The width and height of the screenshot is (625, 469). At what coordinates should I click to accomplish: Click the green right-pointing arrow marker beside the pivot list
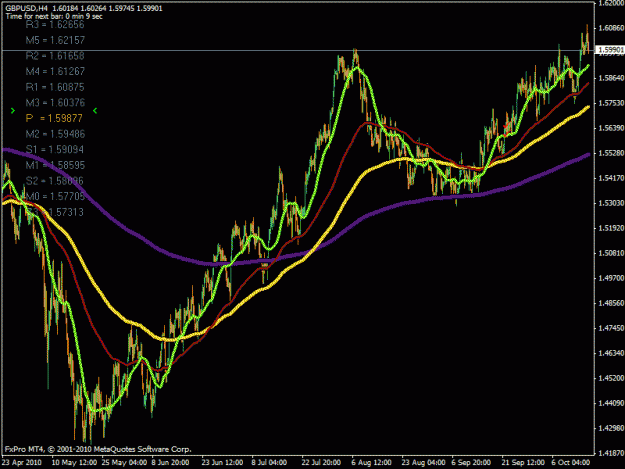click(13, 110)
